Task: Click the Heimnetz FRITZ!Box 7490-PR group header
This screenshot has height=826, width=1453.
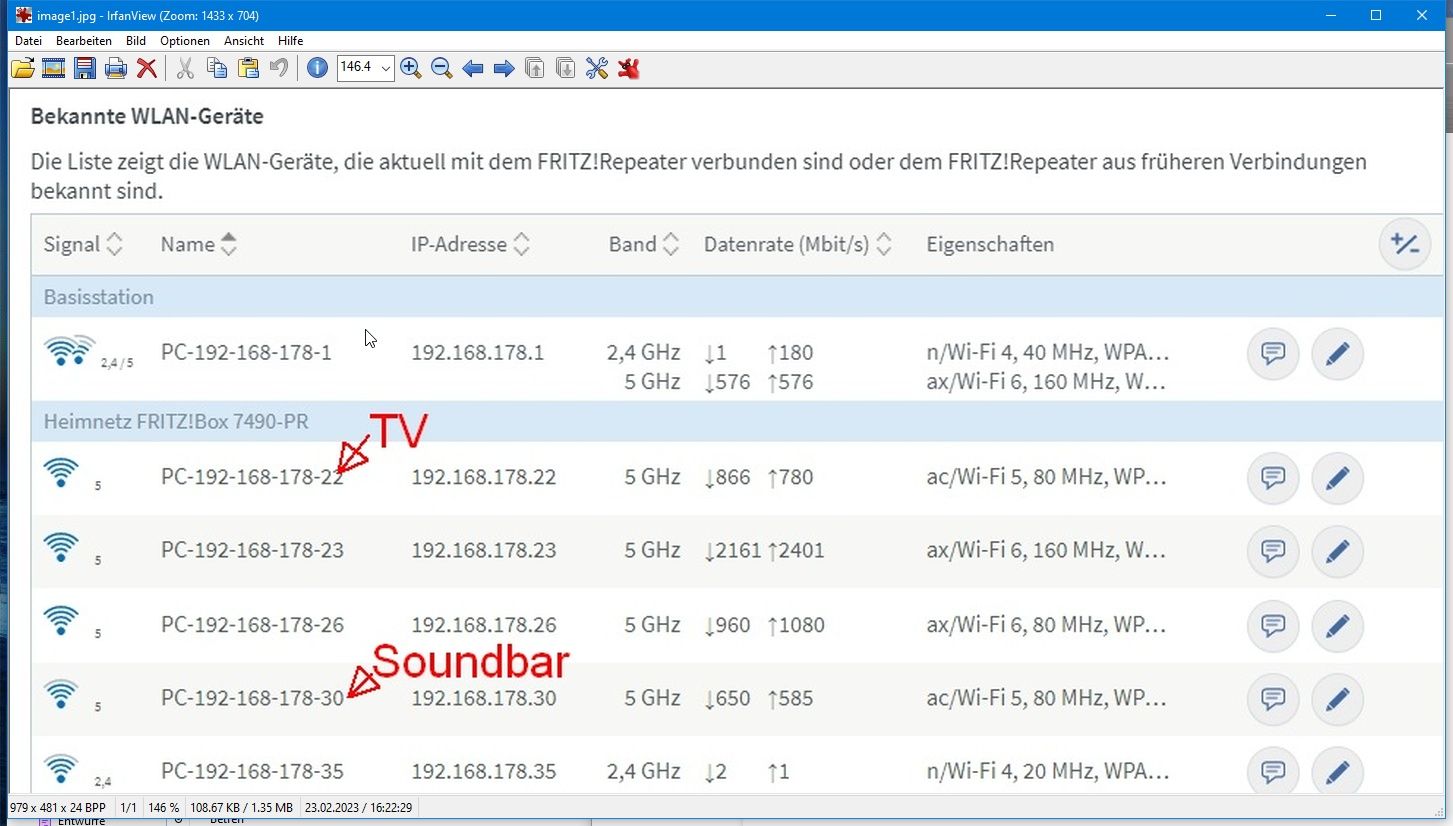Action: 737,422
